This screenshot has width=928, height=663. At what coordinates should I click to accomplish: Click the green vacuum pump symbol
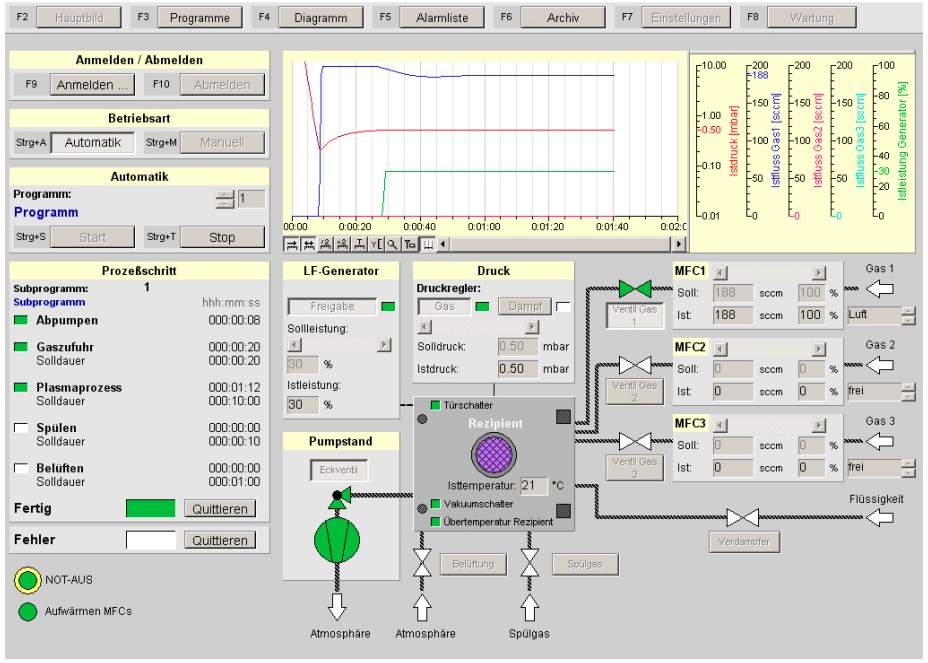click(337, 540)
